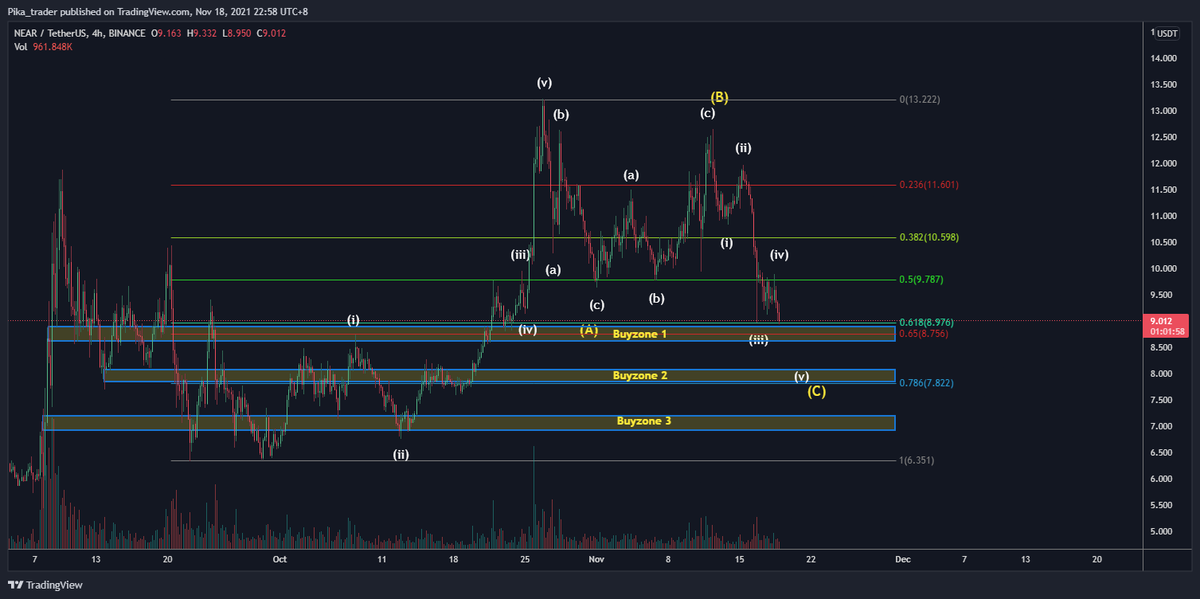This screenshot has width=1200, height=599.
Task: Select the 0.65(8.756) Fibonacci level label
Action: (x=924, y=333)
